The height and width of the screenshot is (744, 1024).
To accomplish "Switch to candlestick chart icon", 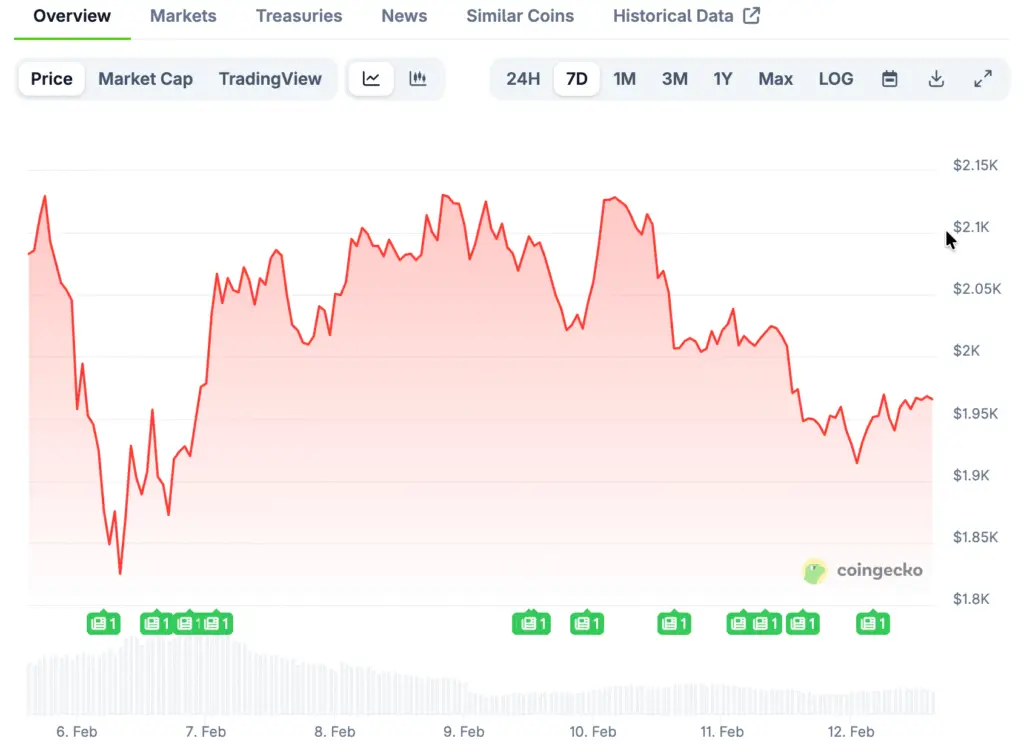I will point(418,79).
